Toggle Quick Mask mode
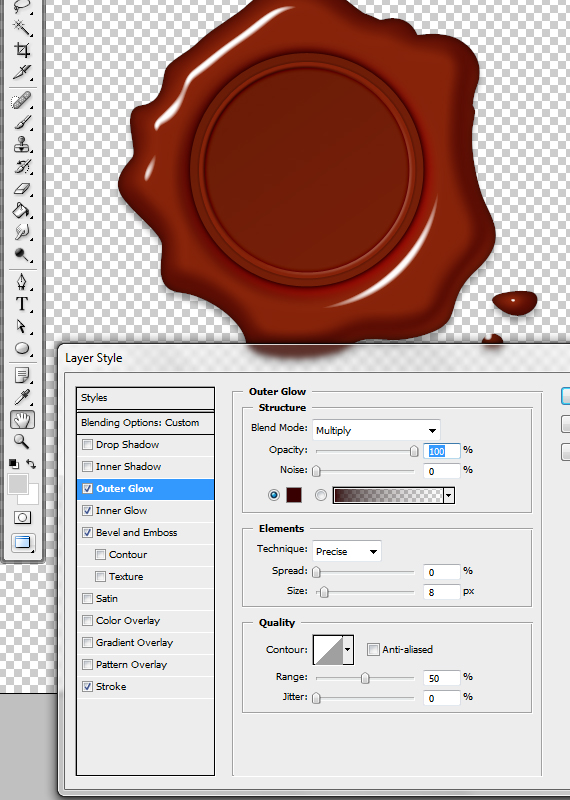Image resolution: width=570 pixels, height=800 pixels. click(x=22, y=518)
